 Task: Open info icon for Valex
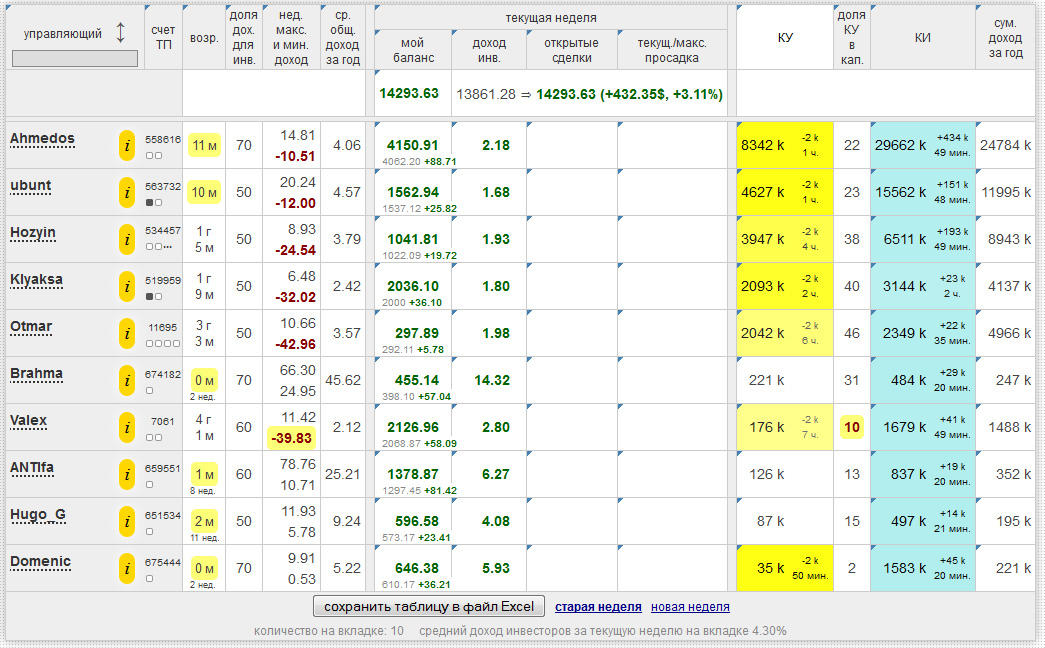(127, 427)
